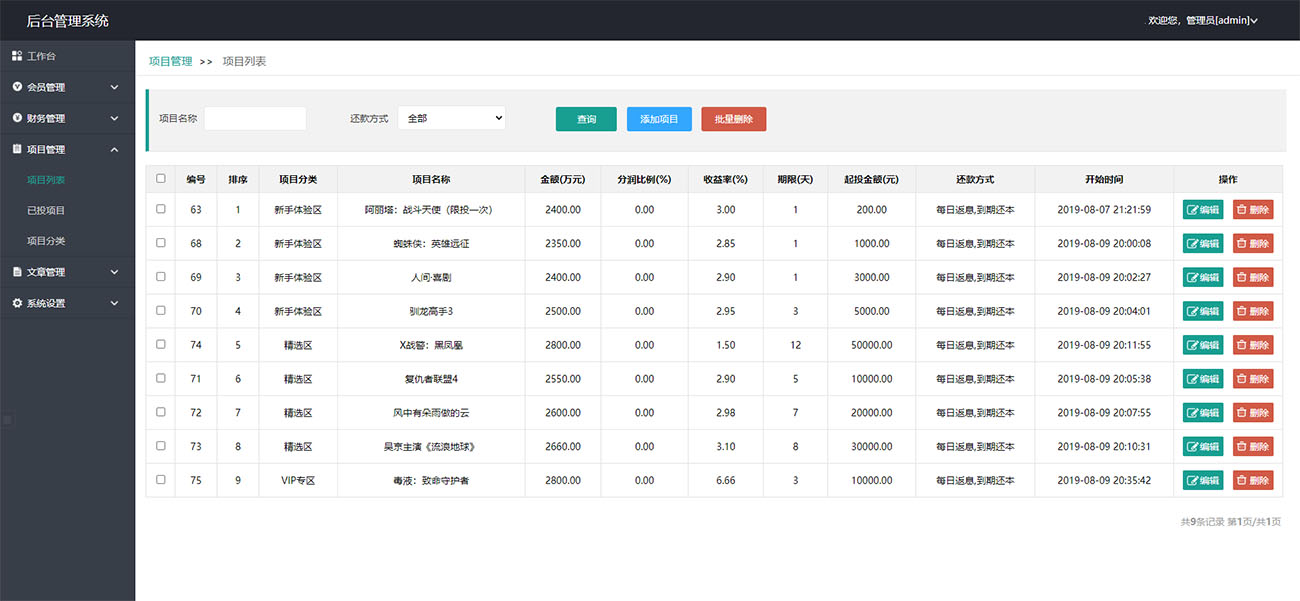Click the 项目名称 search input field
This screenshot has height=601, width=1300.
coord(255,118)
